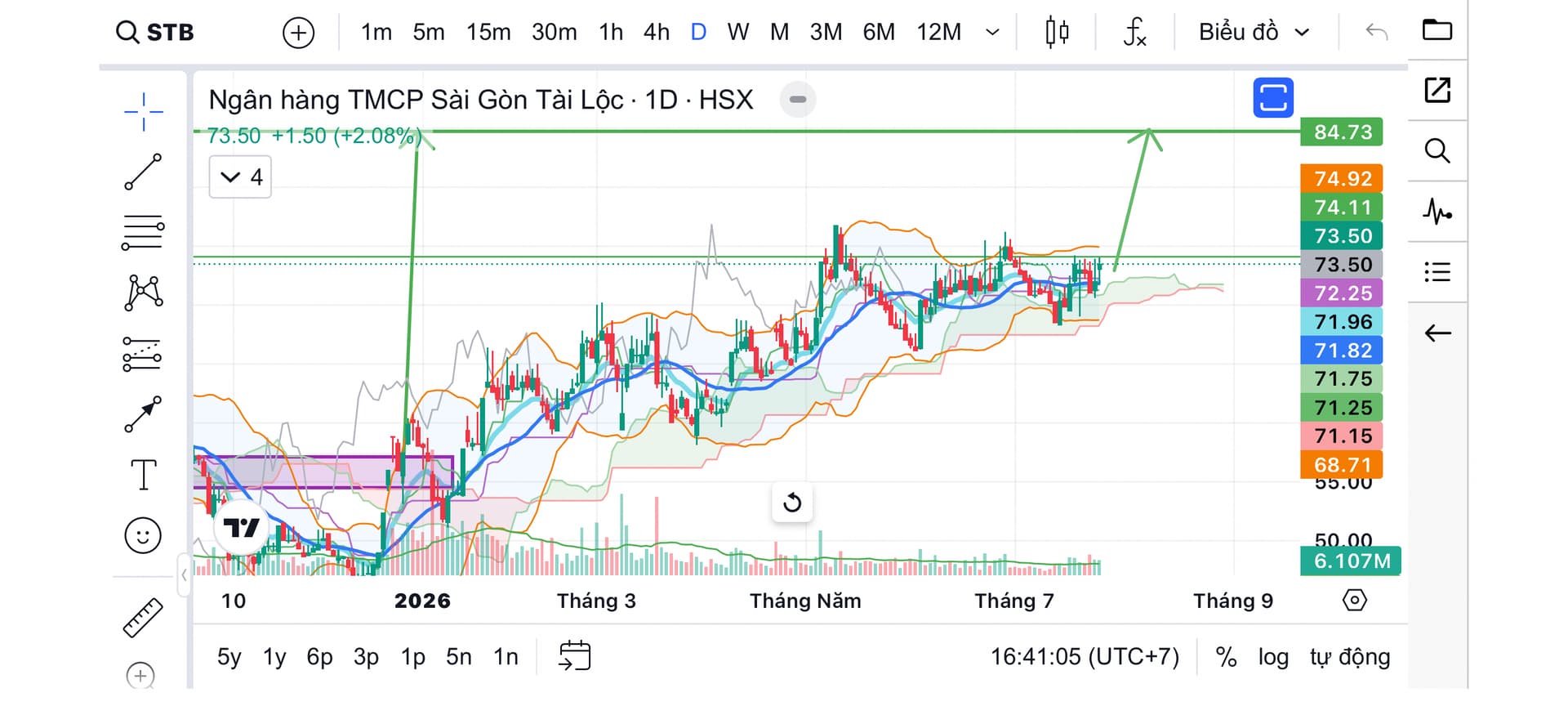Switch to the monthly M timeframe
This screenshot has height=724, width=1568.
780,33
